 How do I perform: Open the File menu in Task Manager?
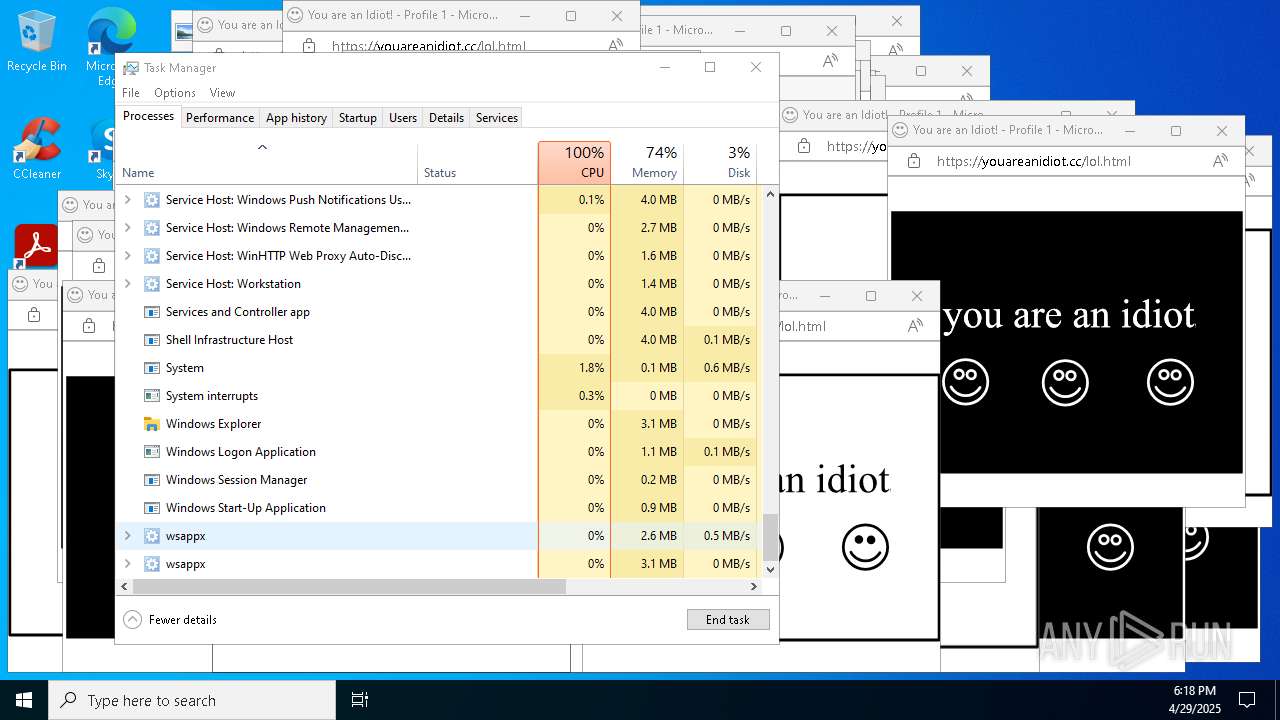131,93
